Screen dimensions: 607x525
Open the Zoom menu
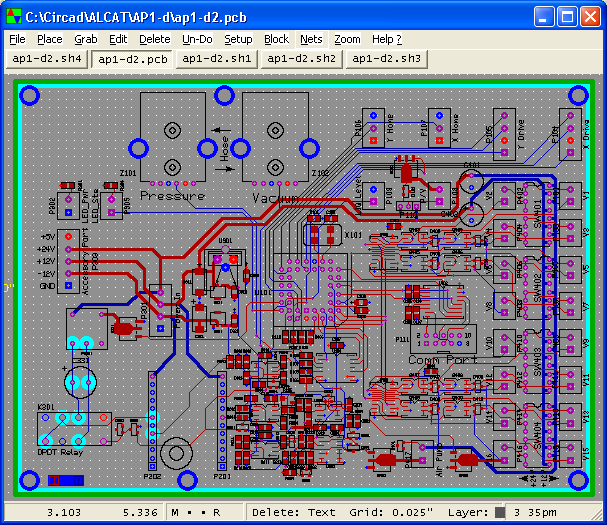coord(347,39)
